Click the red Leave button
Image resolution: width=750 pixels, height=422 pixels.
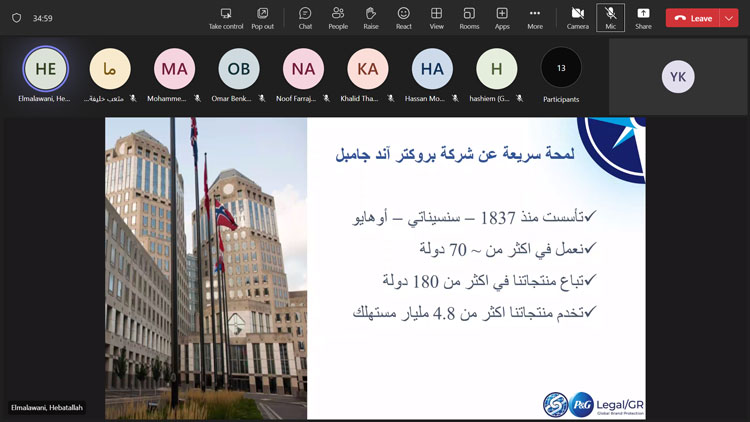[694, 18]
